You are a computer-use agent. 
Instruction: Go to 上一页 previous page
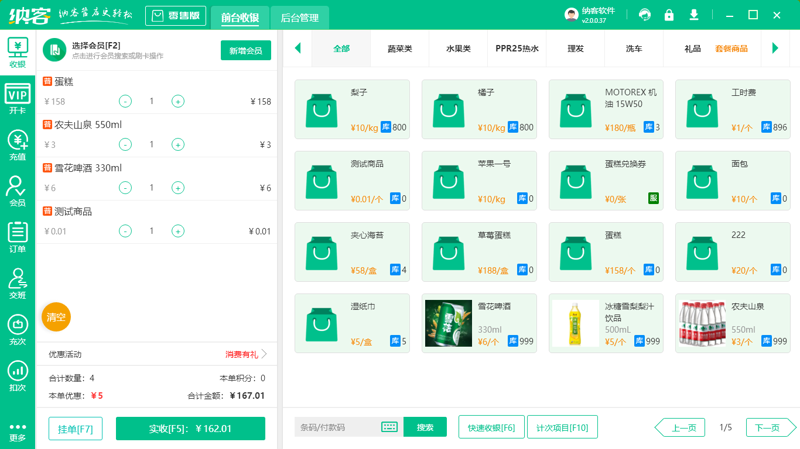[680, 428]
